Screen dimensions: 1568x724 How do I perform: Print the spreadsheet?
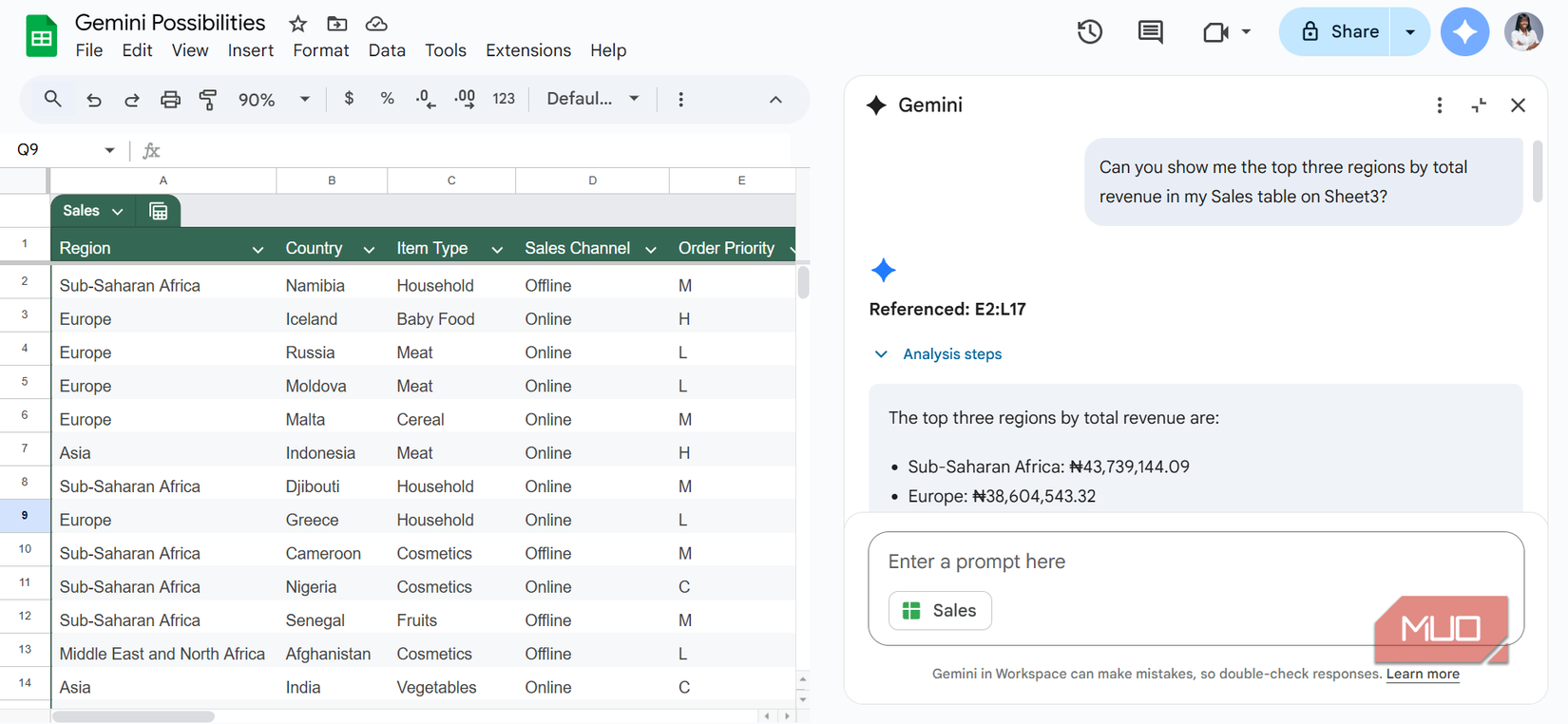pos(170,99)
